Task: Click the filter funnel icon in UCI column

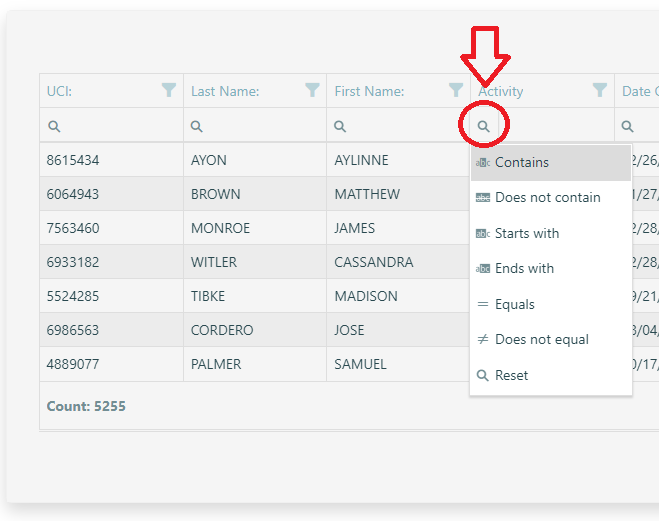Action: click(169, 91)
